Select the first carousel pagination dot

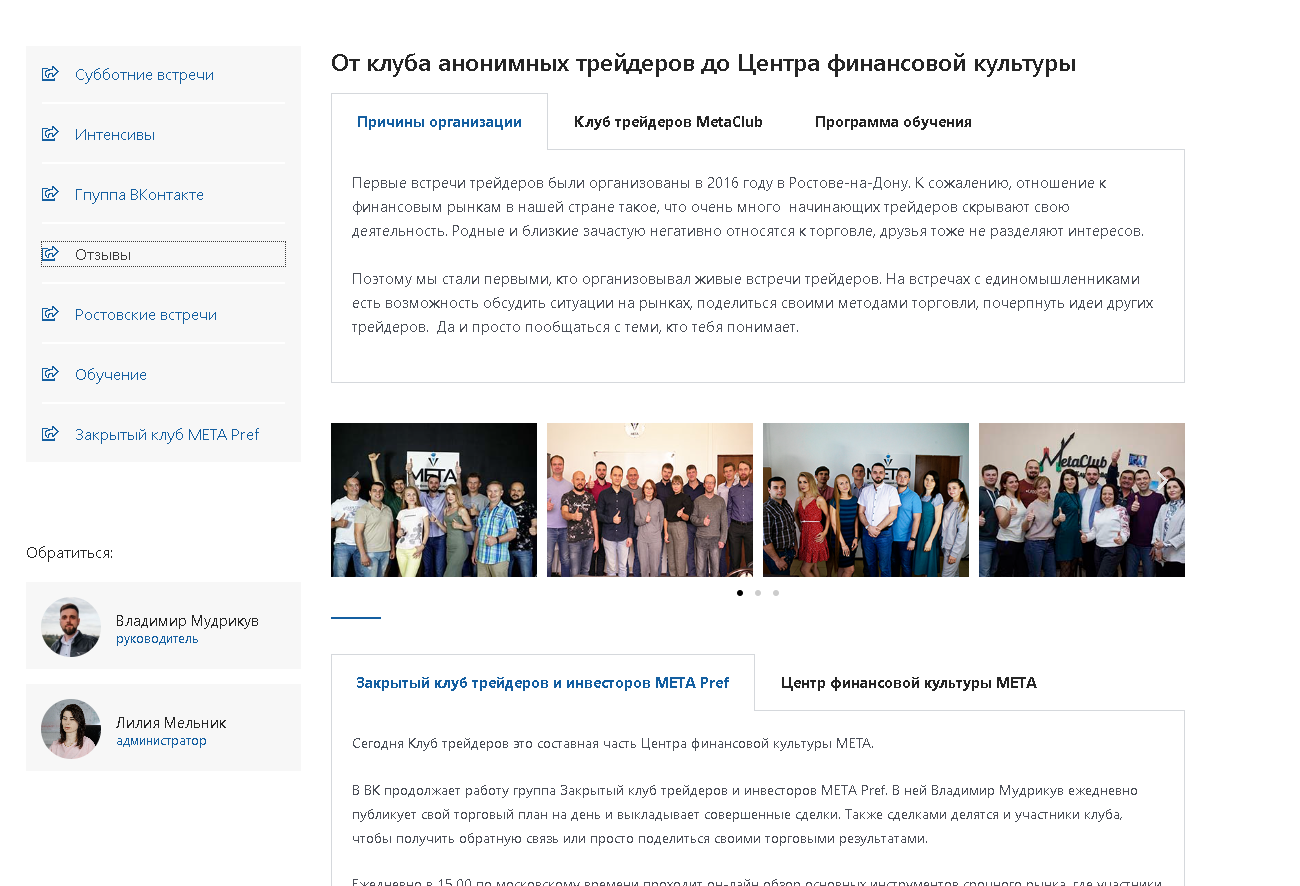click(x=740, y=593)
